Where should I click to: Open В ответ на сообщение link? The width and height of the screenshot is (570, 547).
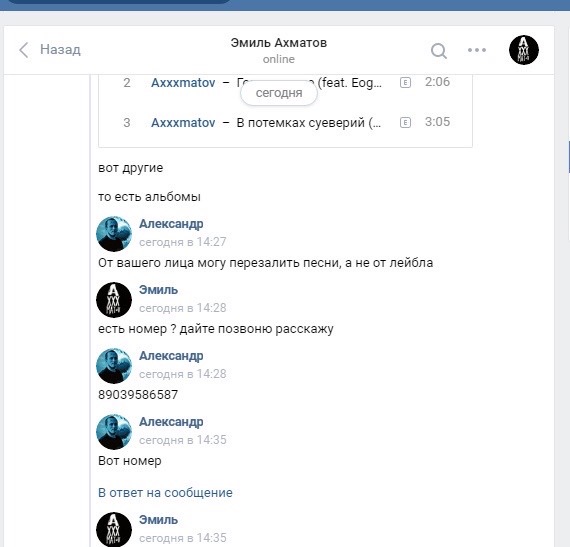coord(165,493)
